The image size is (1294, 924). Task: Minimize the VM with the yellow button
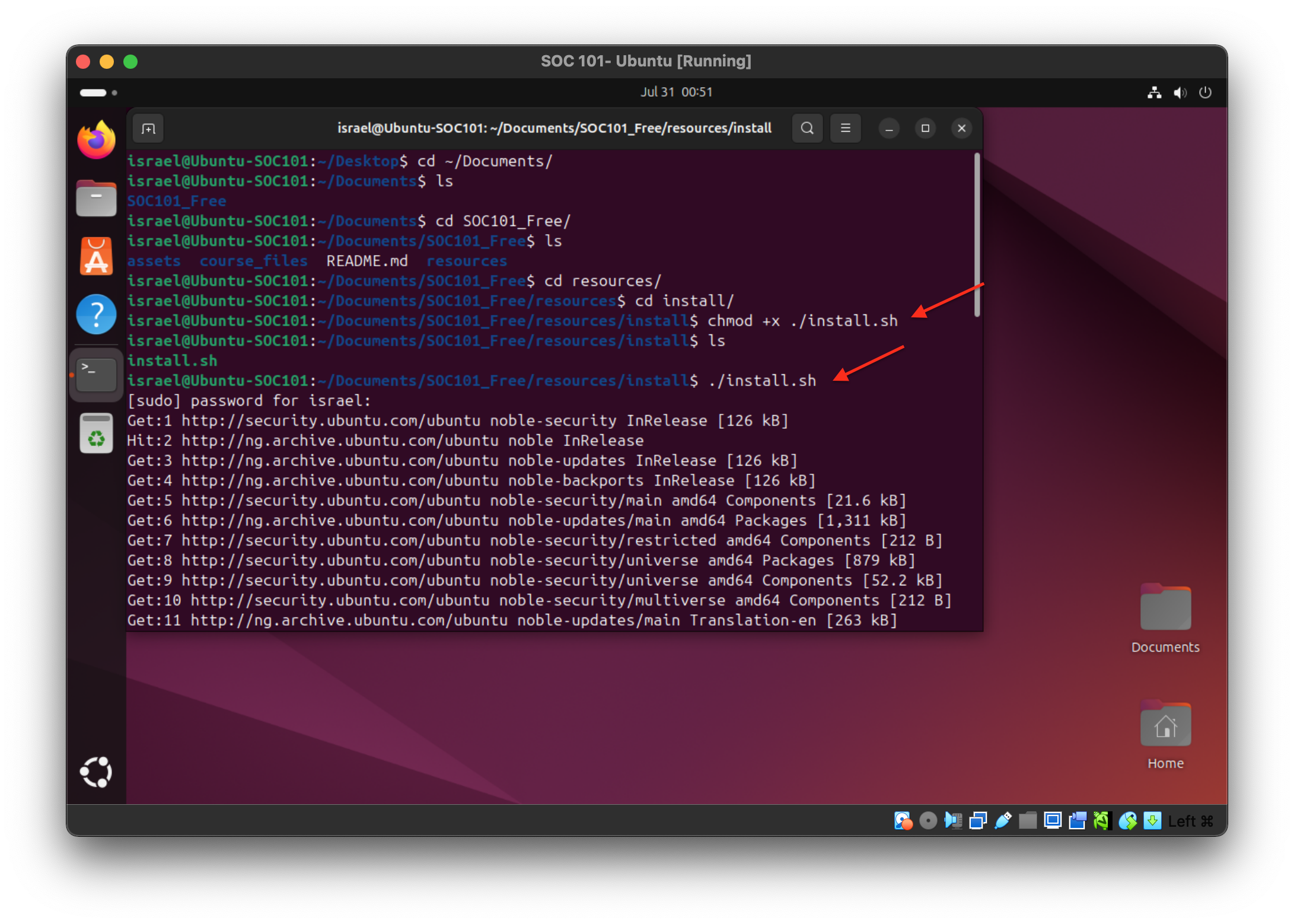coord(107,62)
